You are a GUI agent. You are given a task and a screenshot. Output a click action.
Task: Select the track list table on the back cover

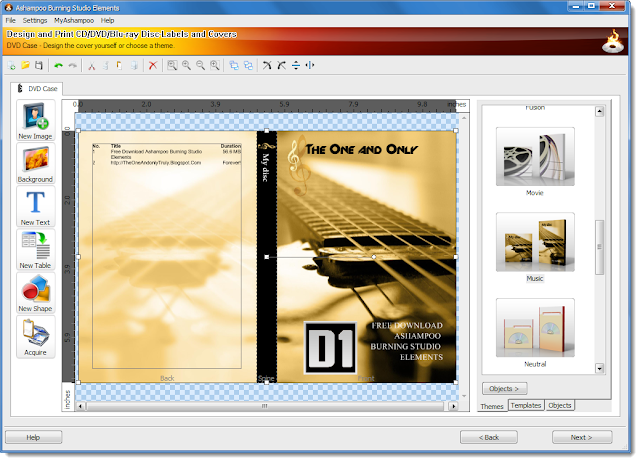pyautogui.click(x=167, y=255)
